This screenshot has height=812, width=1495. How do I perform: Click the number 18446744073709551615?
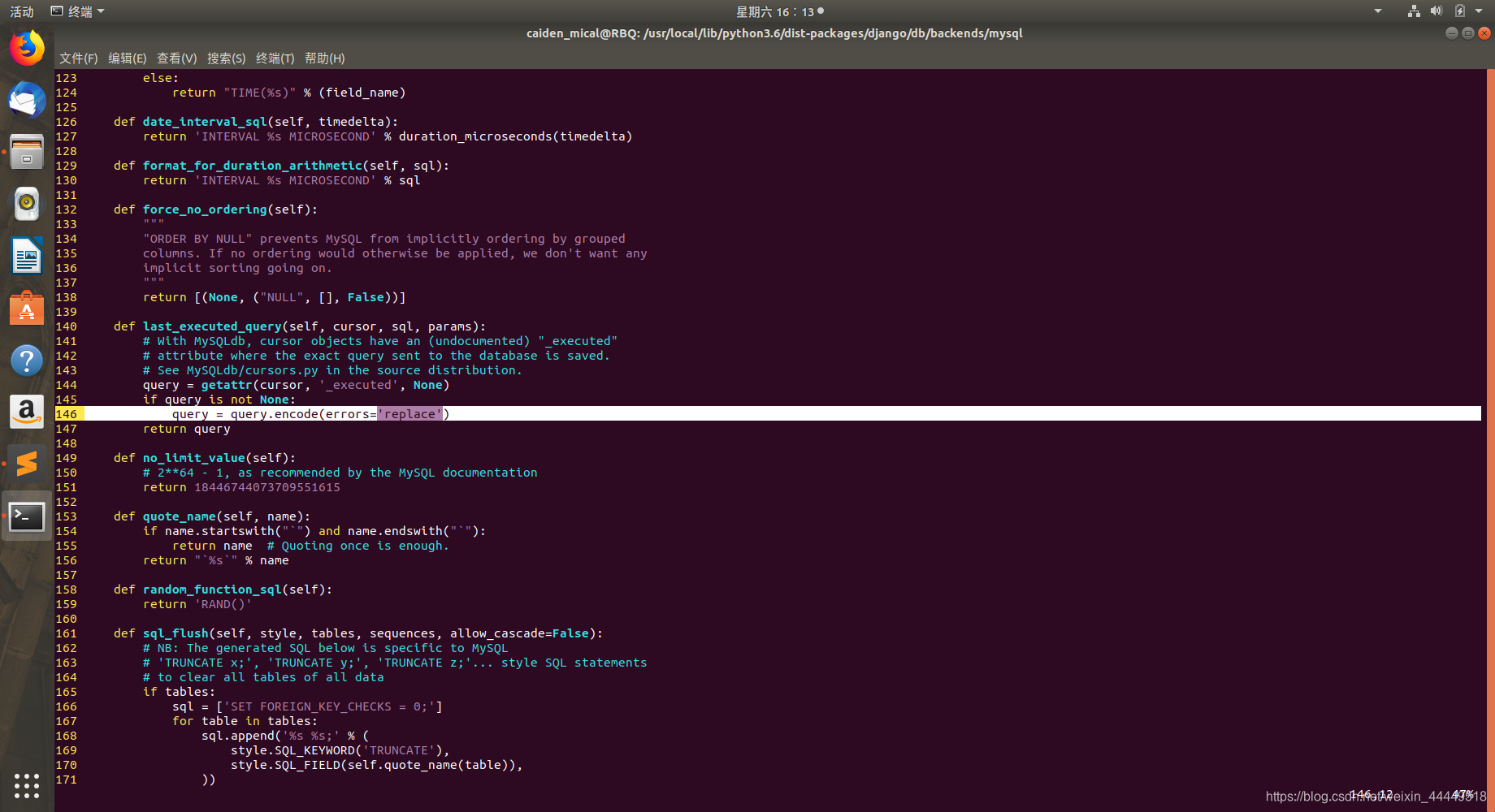tap(267, 487)
